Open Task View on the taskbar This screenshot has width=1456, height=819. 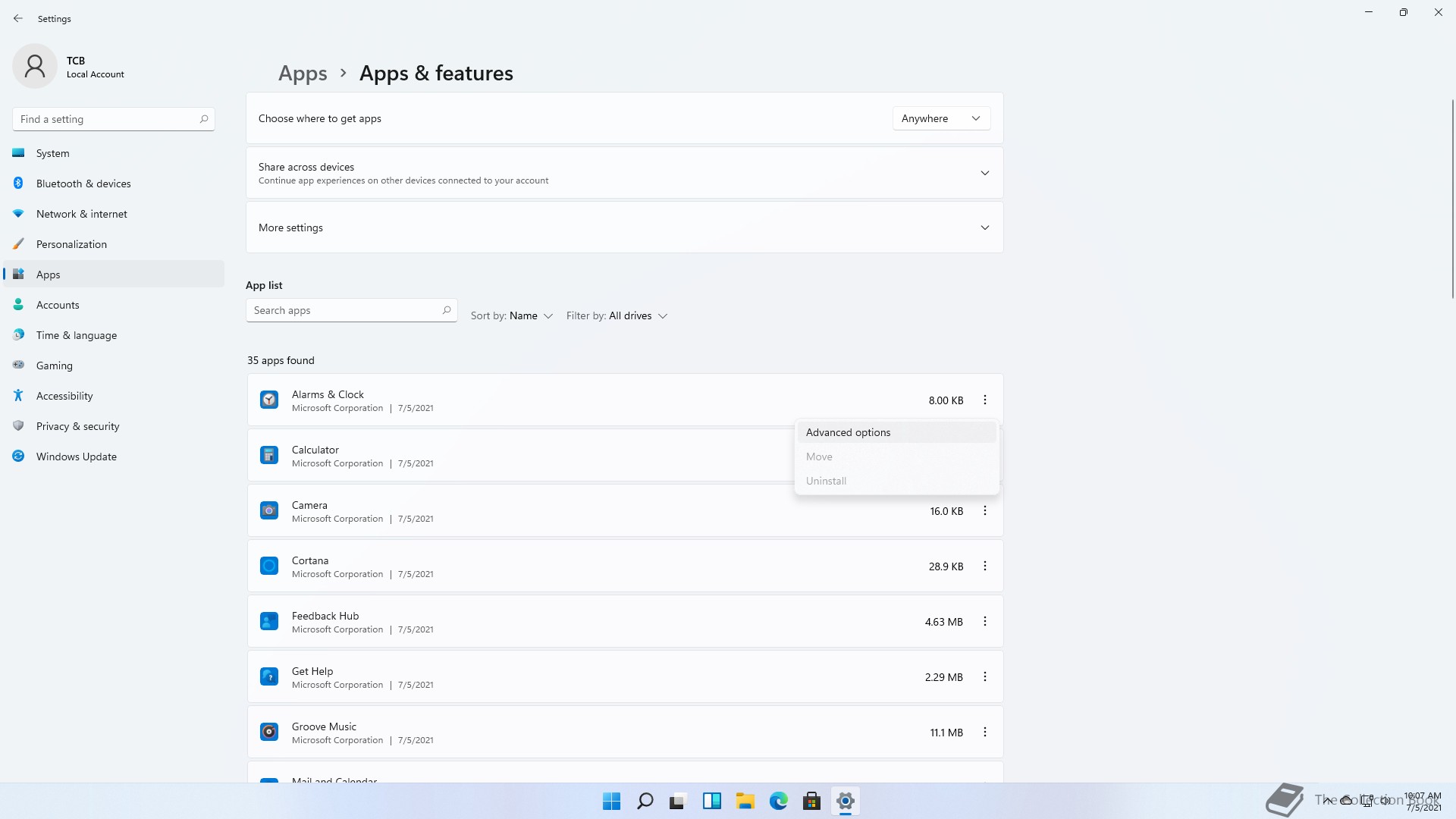(x=679, y=801)
